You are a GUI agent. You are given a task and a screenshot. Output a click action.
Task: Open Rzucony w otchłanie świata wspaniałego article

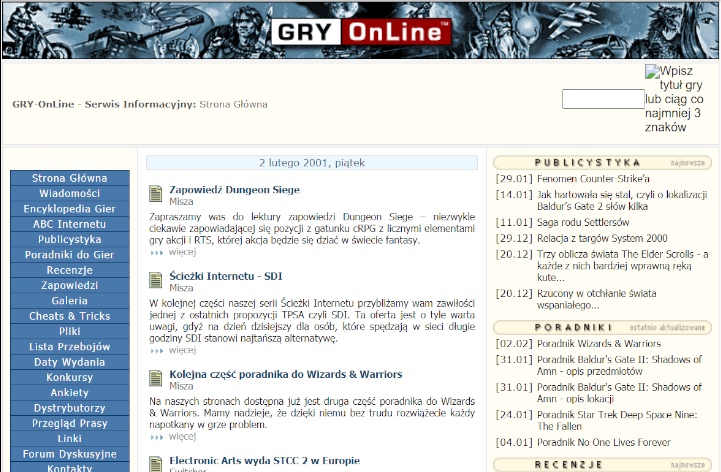pos(596,299)
